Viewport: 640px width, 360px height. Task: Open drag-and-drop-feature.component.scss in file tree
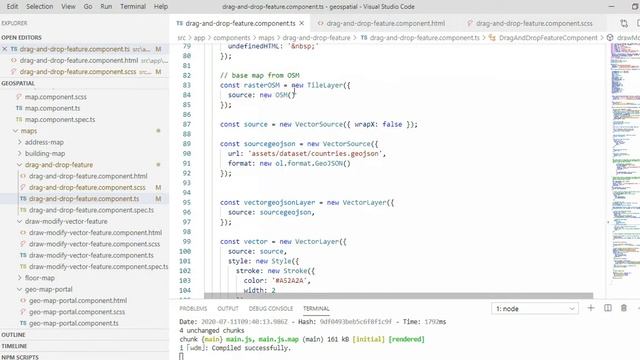[87, 188]
